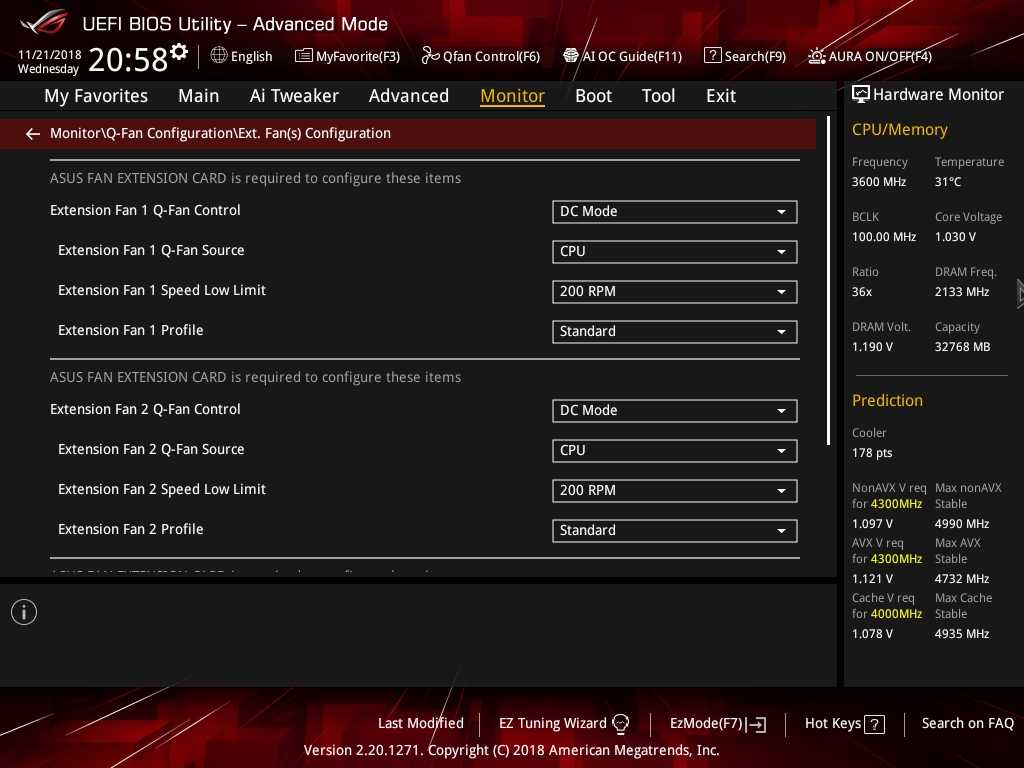Click the info icon in help panel
The width and height of the screenshot is (1024, 768).
click(24, 612)
